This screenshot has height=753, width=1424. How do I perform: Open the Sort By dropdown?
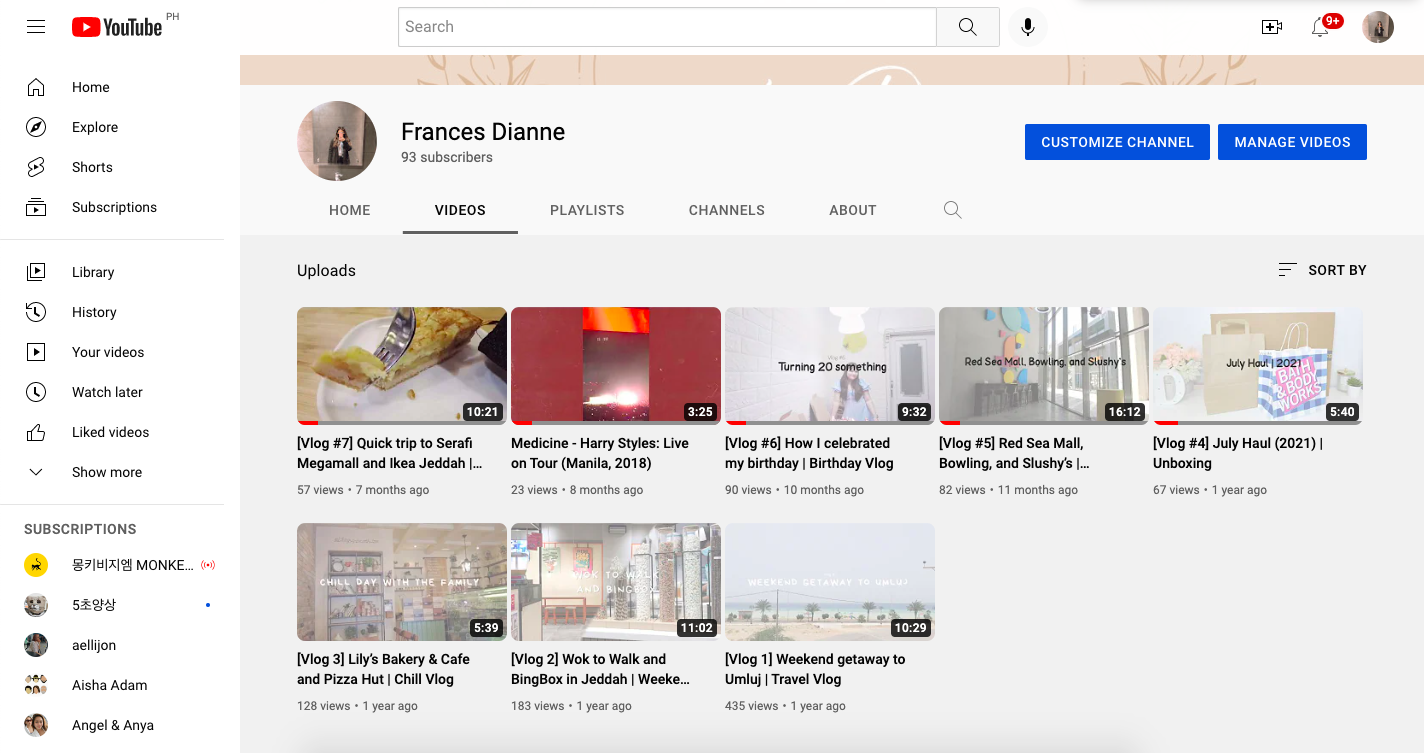(1322, 270)
